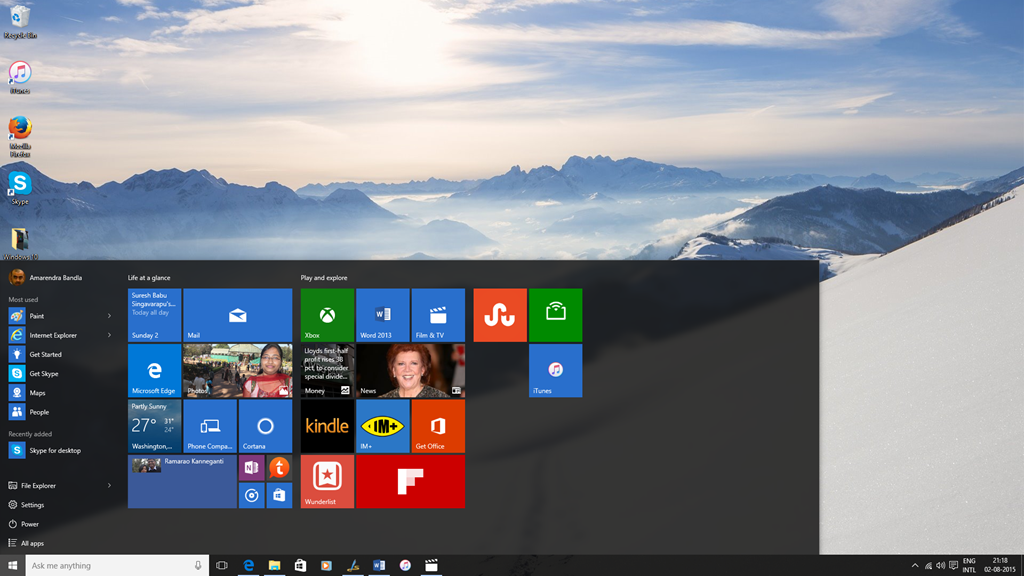The height and width of the screenshot is (576, 1024).
Task: Open the network icon in system tray
Action: click(928, 566)
